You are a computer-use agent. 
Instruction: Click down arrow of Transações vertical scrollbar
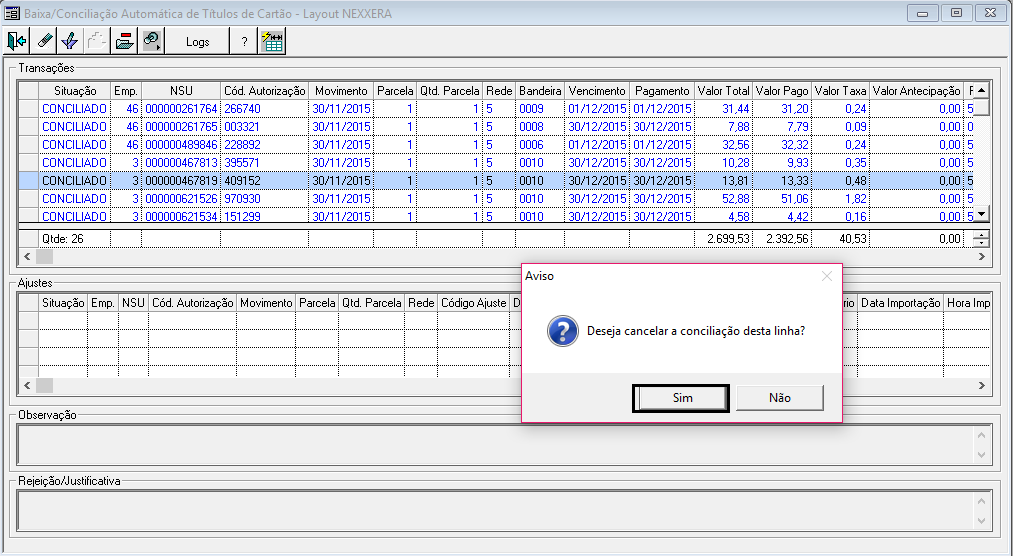pos(981,214)
